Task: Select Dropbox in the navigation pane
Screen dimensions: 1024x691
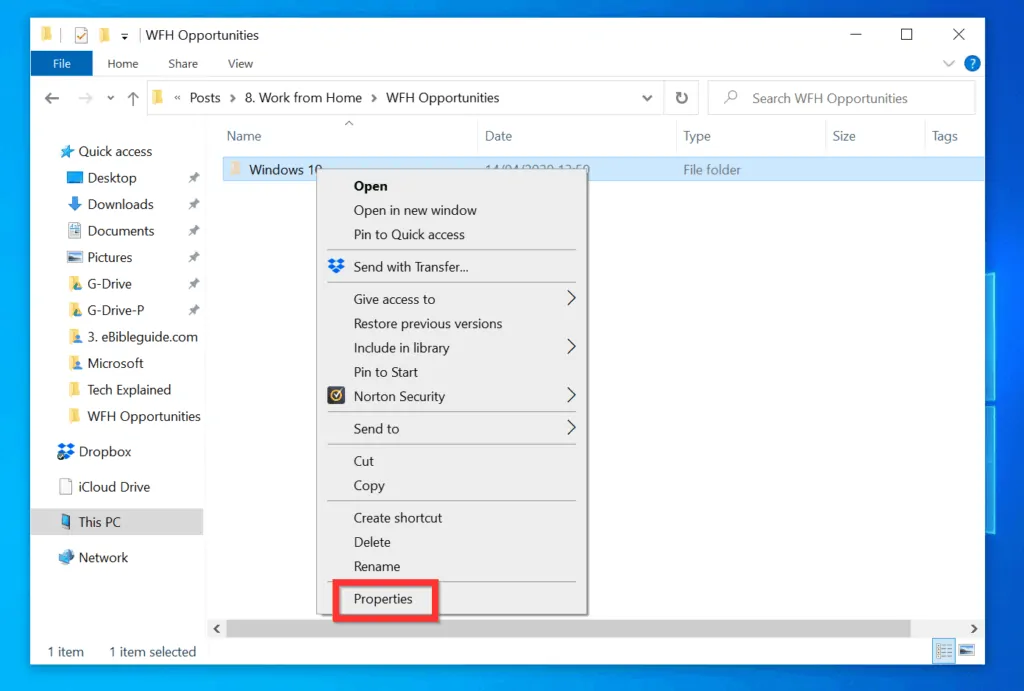Action: (103, 451)
